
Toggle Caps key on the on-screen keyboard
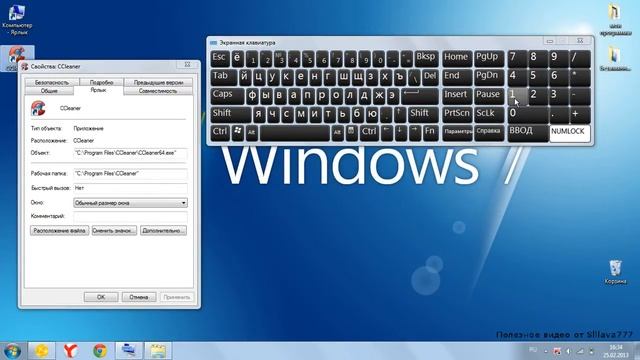227,96
